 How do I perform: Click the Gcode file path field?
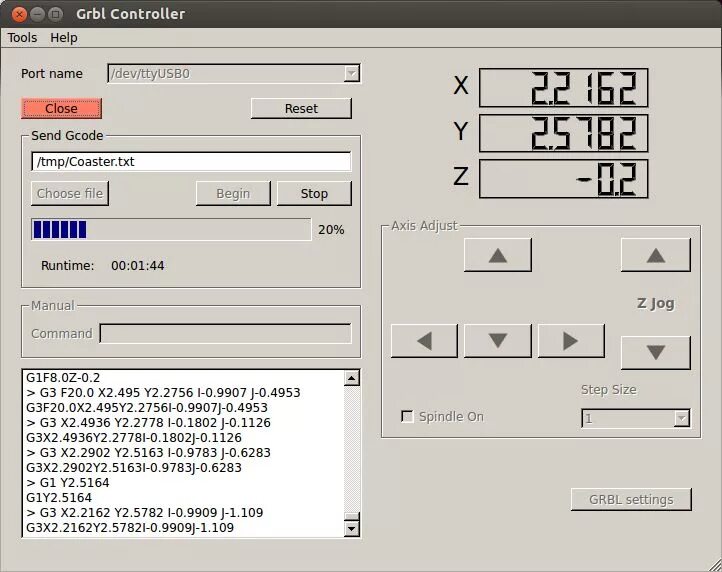[x=191, y=162]
